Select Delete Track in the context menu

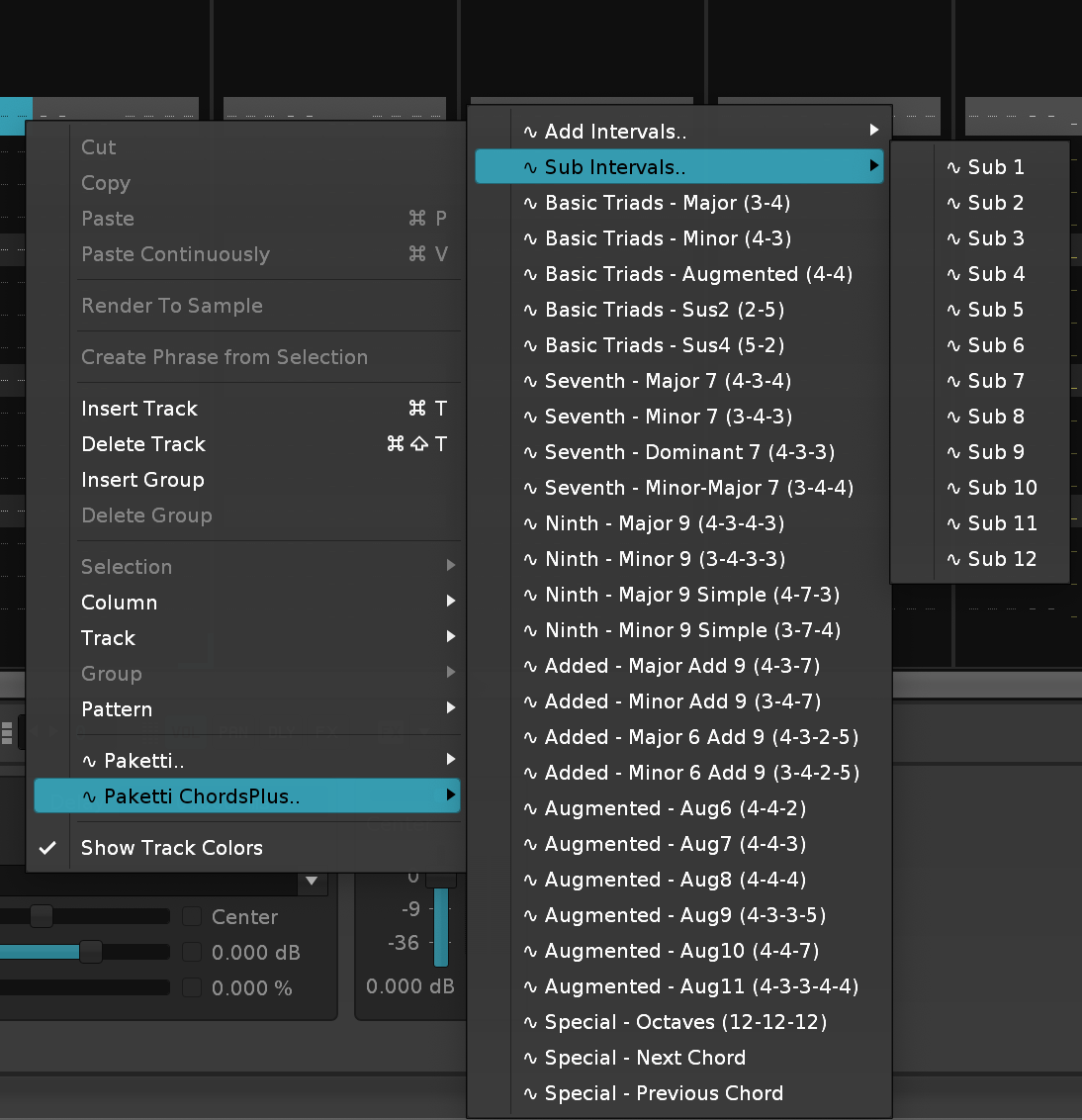pos(143,444)
